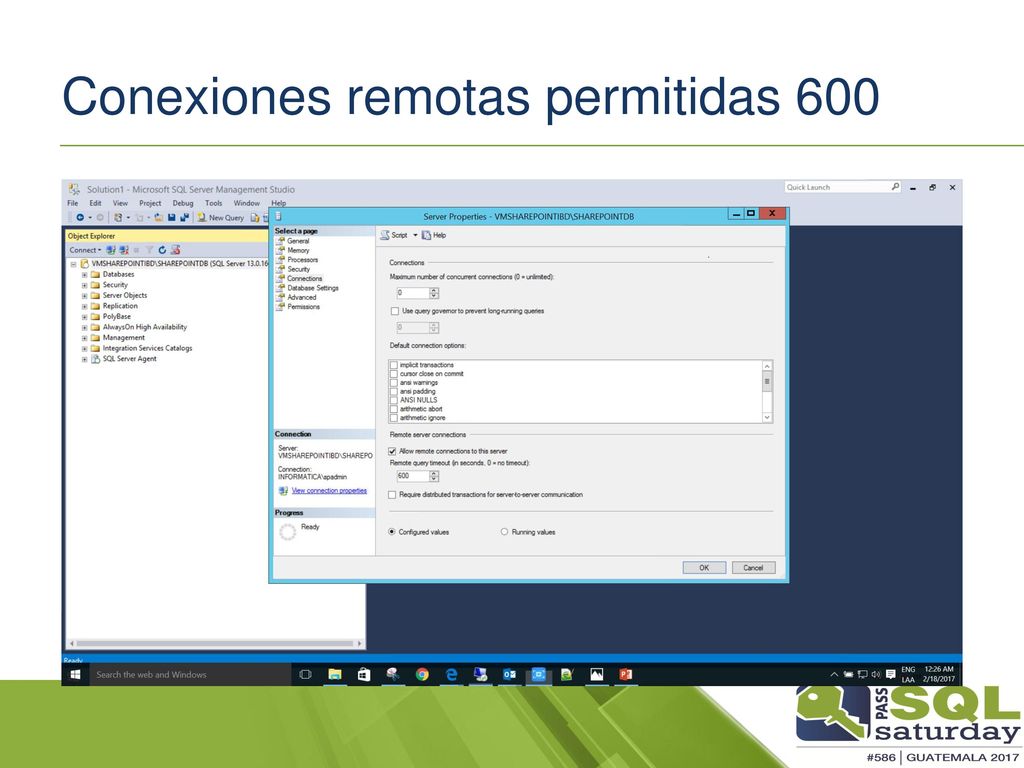
Task: Expand the SQL Server Agent node
Action: (x=84, y=359)
